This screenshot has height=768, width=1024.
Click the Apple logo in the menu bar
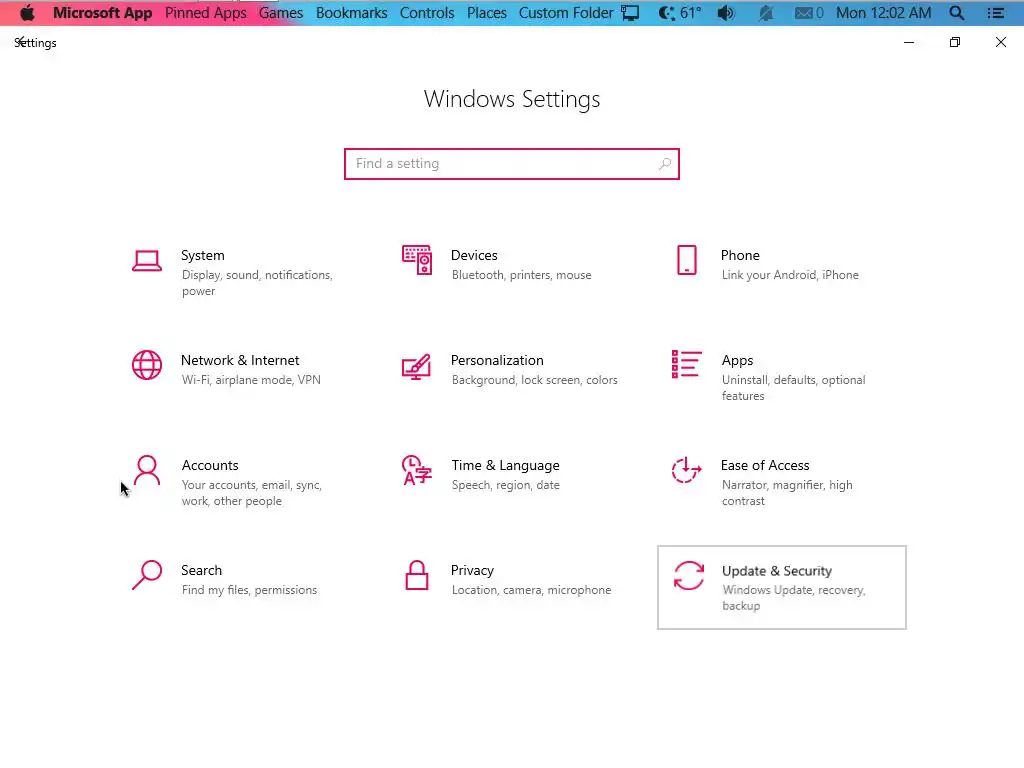tap(27, 13)
